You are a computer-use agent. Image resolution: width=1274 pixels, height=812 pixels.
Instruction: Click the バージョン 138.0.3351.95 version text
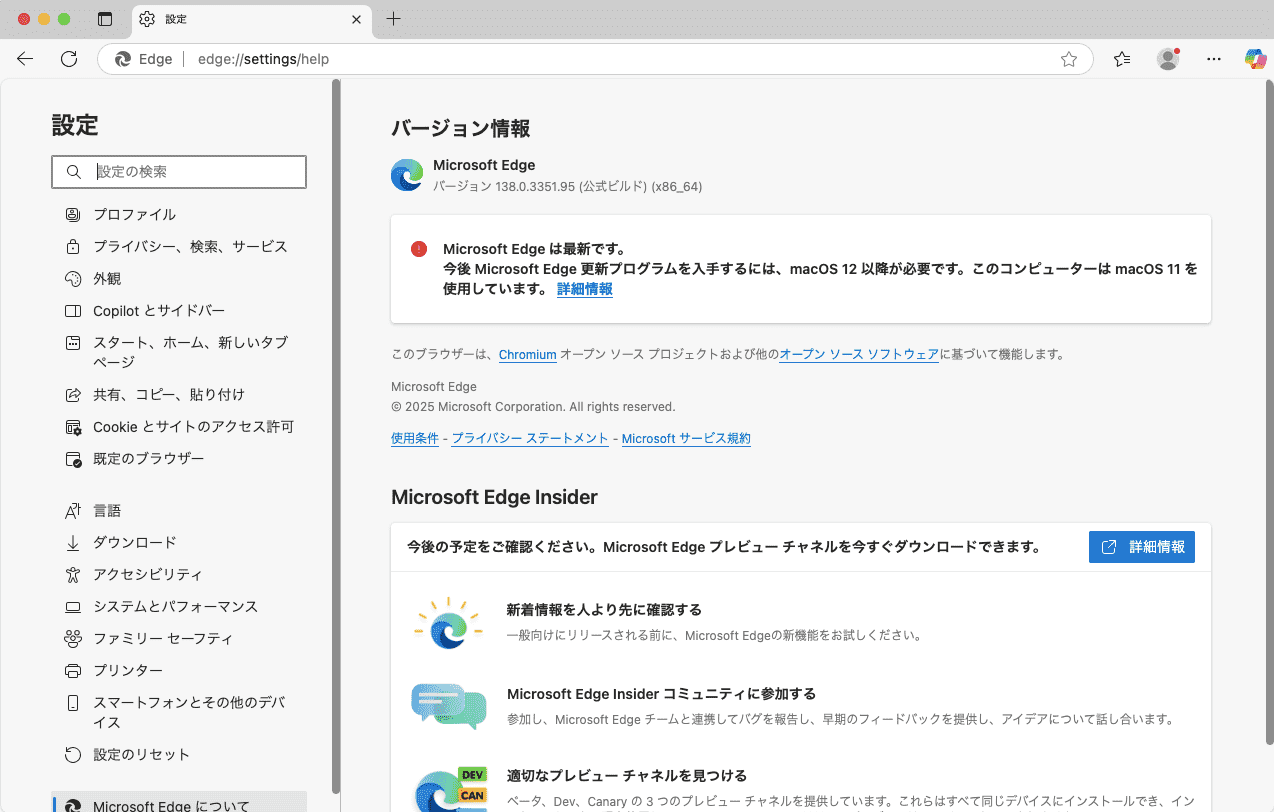[567, 186]
